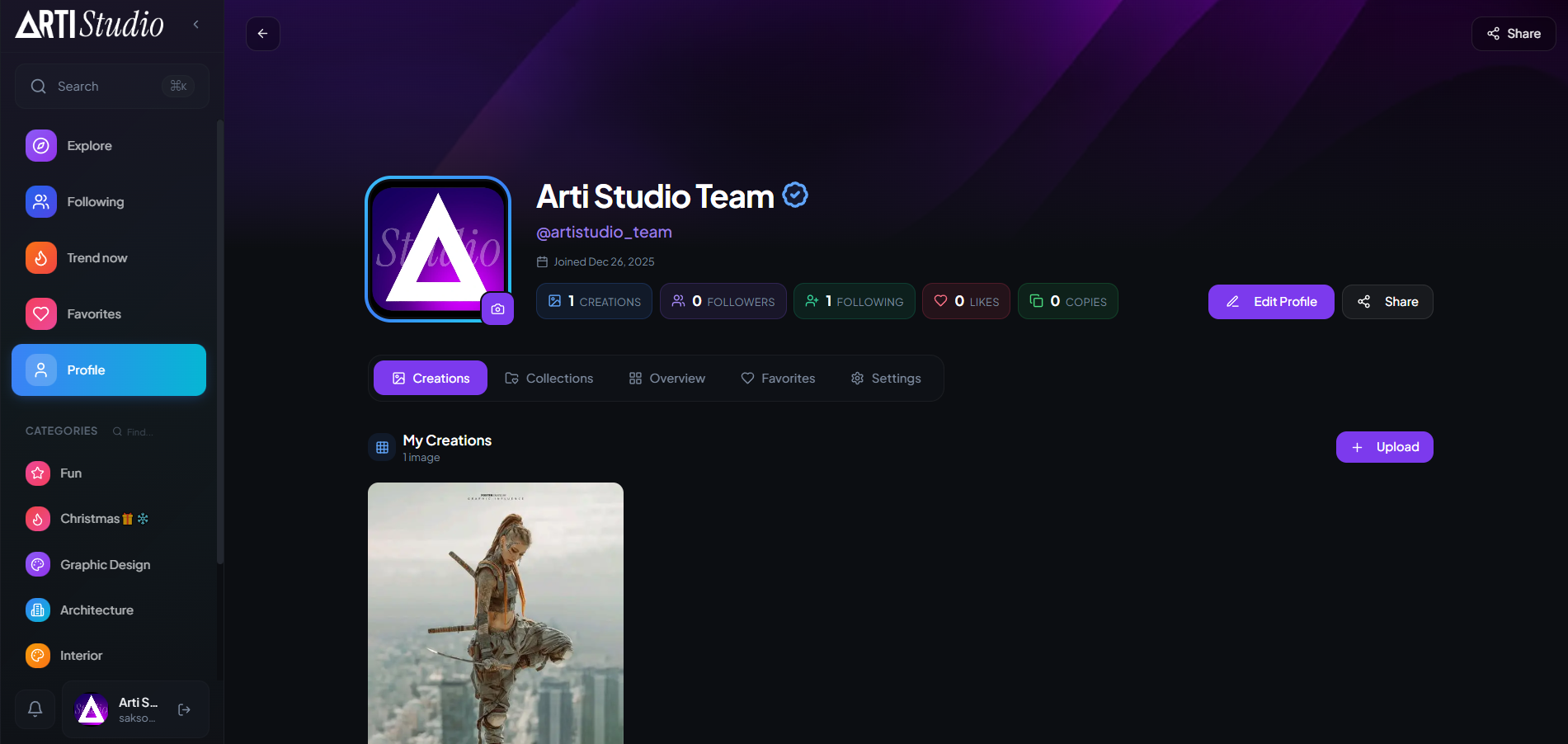Click the Explore compass icon
1568x744 pixels.
[x=41, y=146]
